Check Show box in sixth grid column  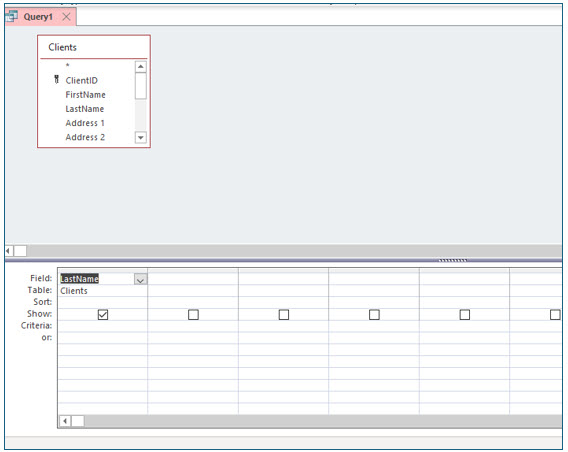tap(555, 315)
